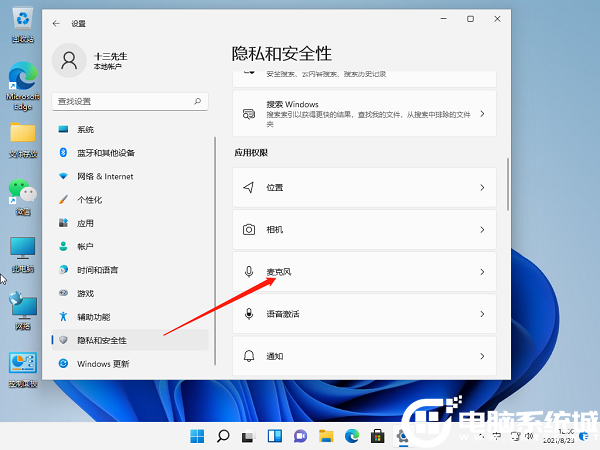Select 隐私和安全性 in the sidebar
Viewport: 600px width, 450px height.
130,340
